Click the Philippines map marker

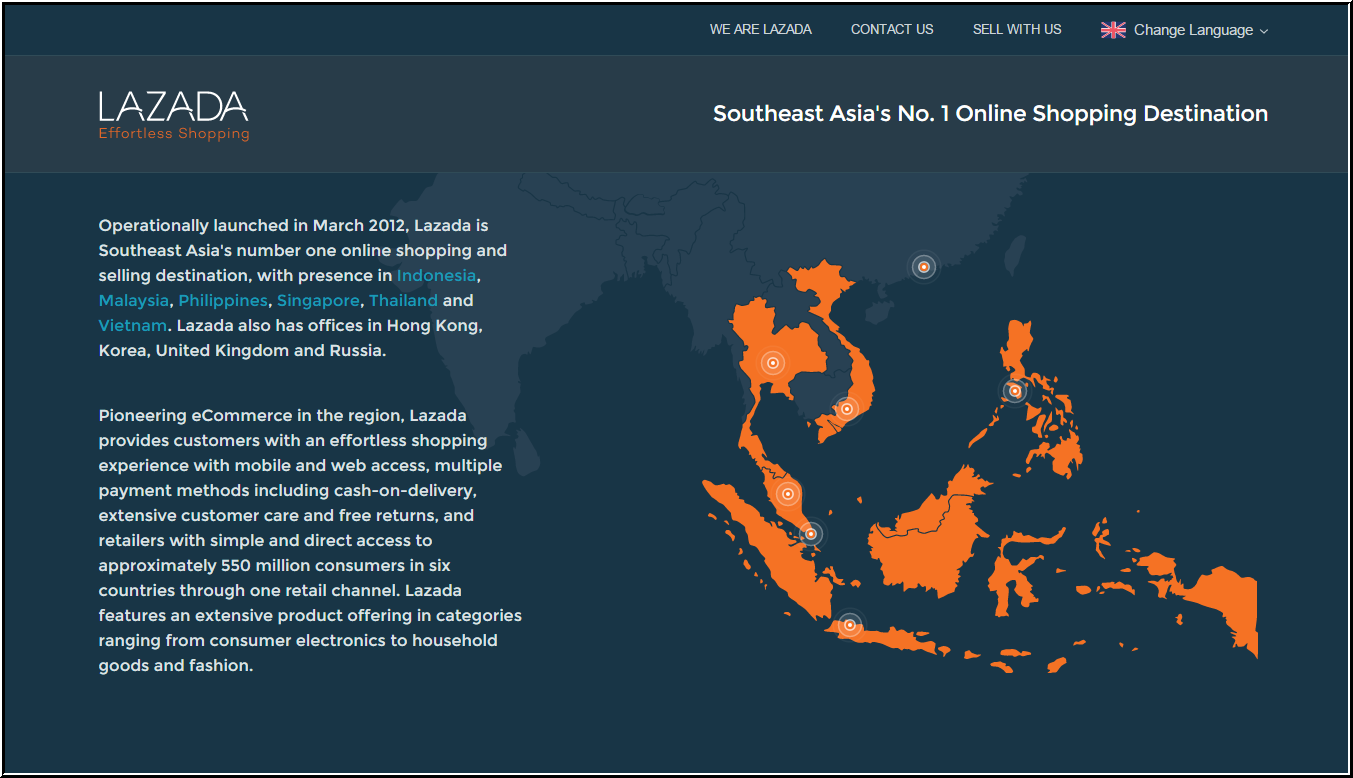(1015, 391)
